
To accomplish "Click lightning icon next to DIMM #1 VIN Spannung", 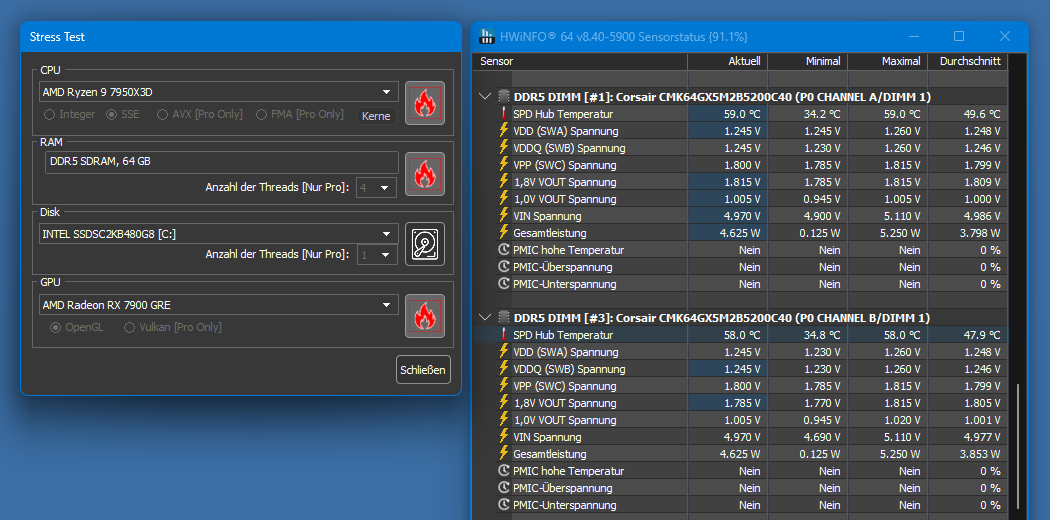I will tap(504, 215).
